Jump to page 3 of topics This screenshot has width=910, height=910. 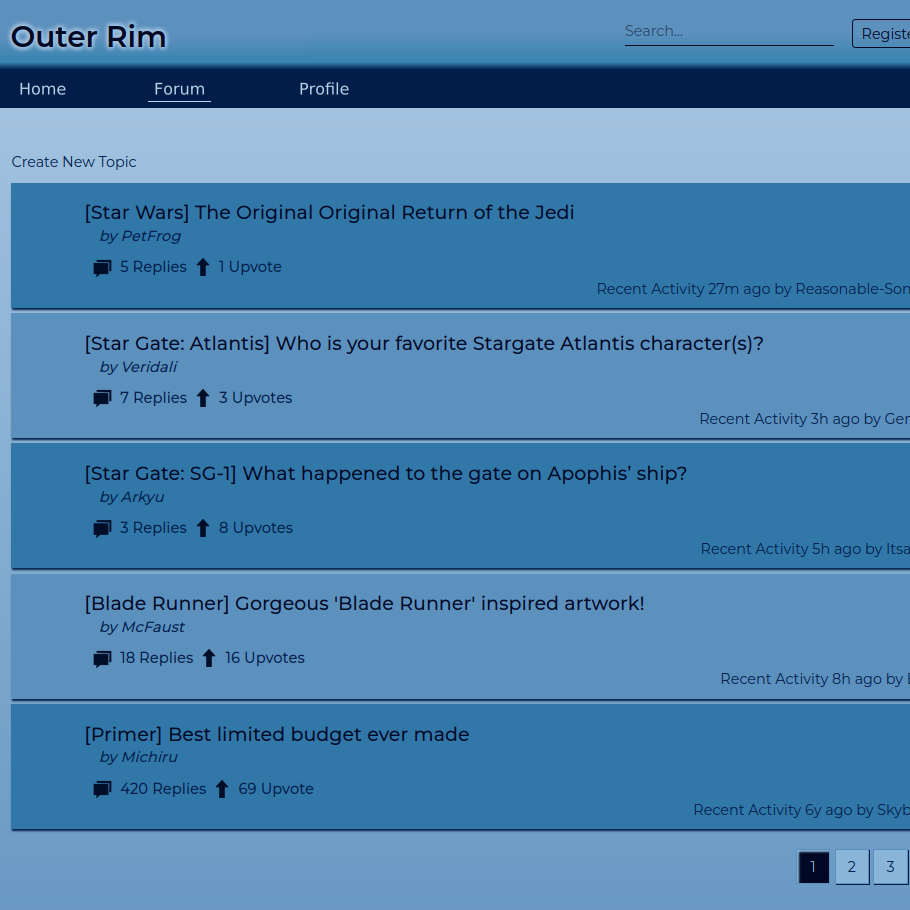click(x=890, y=867)
